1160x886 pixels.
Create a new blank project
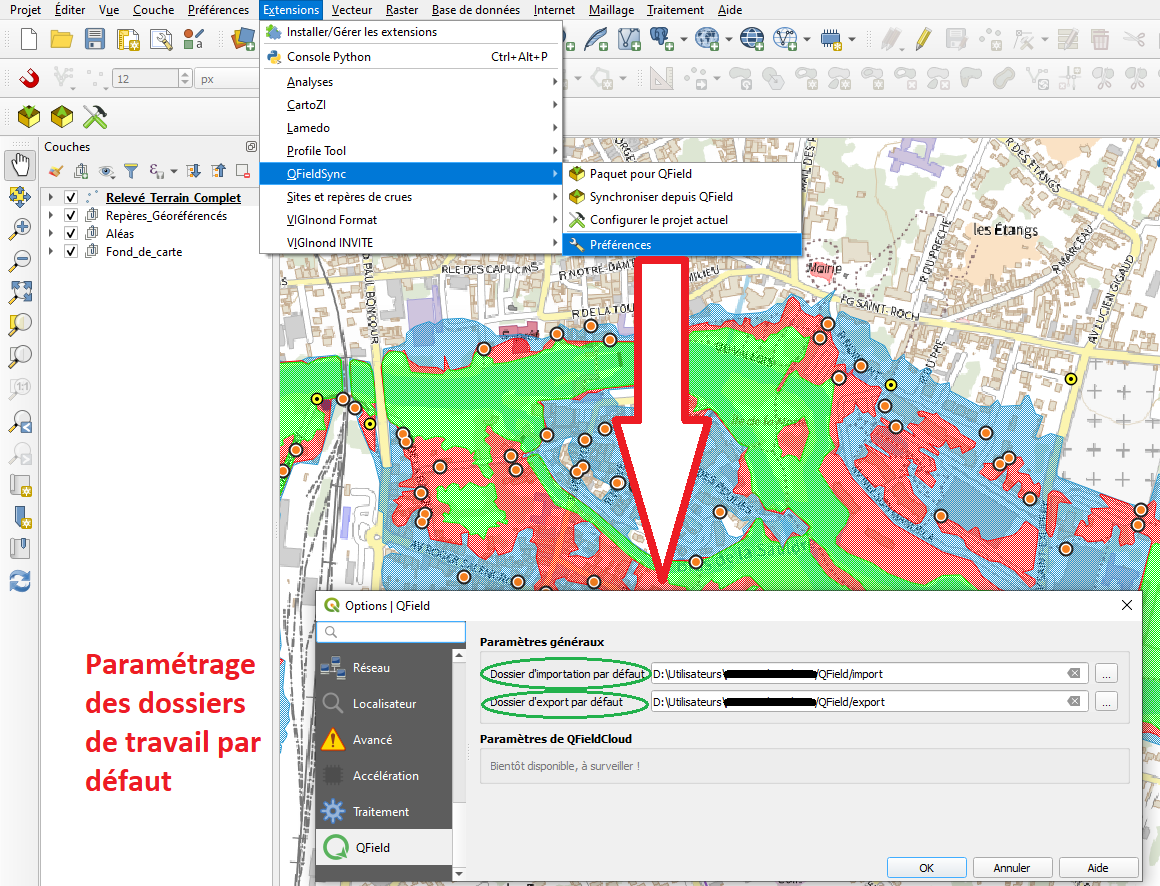[x=29, y=38]
